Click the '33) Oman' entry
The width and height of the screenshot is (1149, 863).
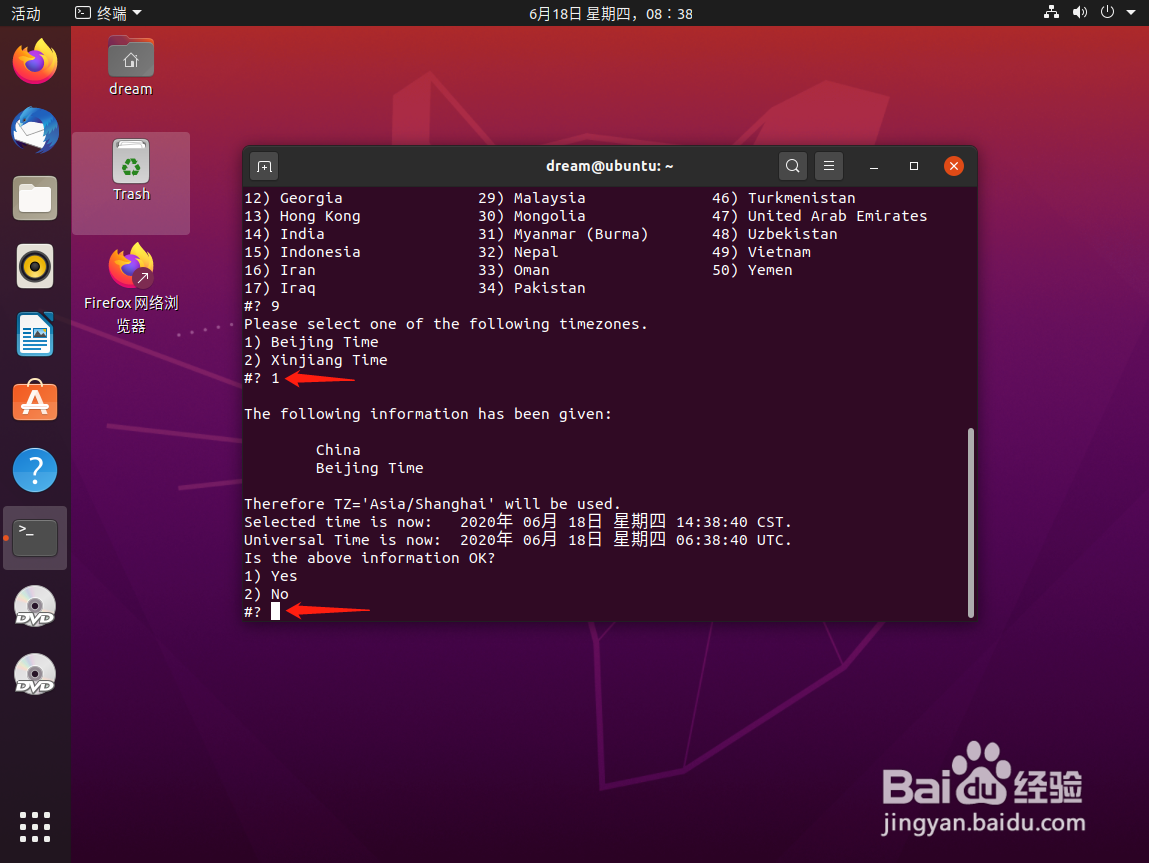pyautogui.click(x=514, y=270)
